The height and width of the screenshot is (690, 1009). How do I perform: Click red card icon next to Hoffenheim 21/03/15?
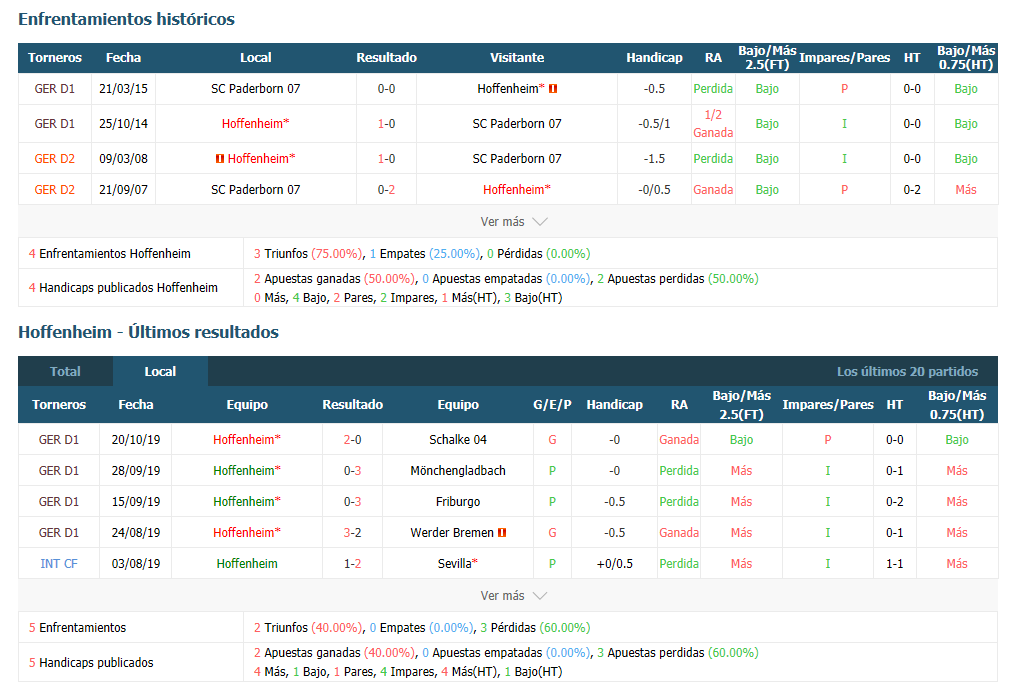tap(553, 89)
